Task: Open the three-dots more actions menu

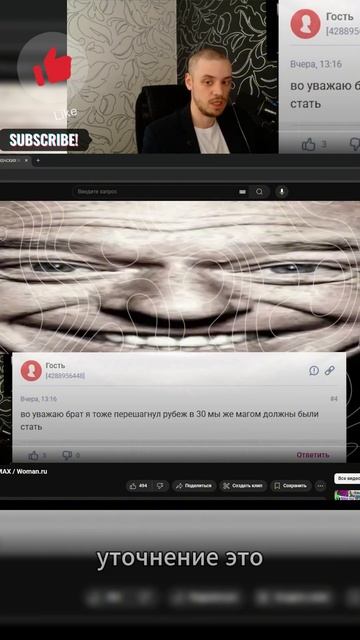Action: pos(321,486)
